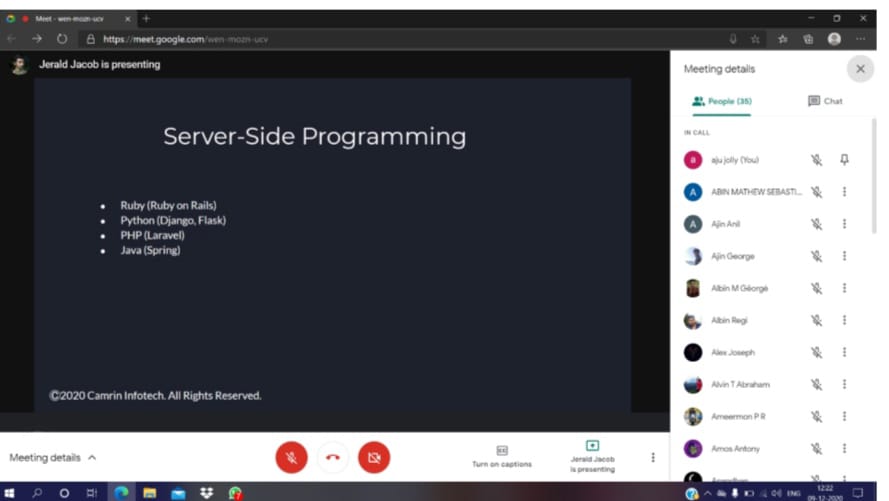Open a new browser tab

146,18
